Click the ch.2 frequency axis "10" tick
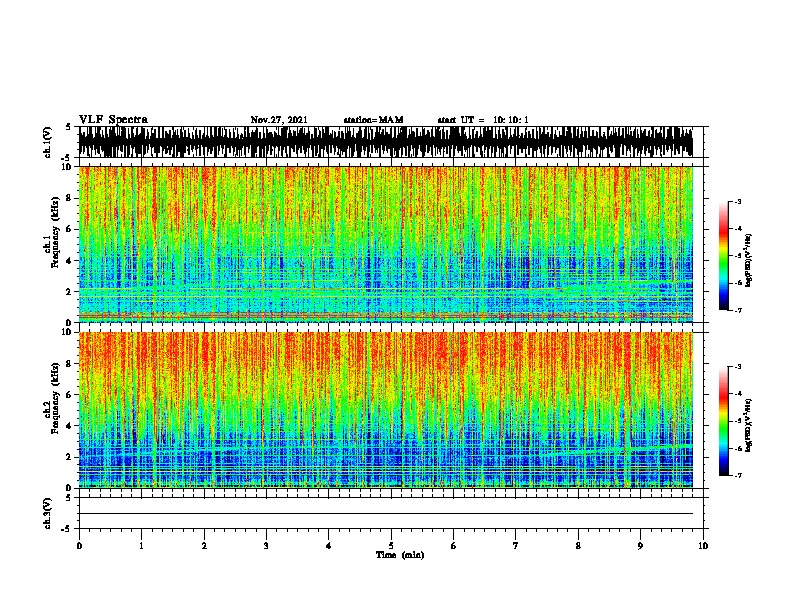The height and width of the screenshot is (612, 792). 67,332
